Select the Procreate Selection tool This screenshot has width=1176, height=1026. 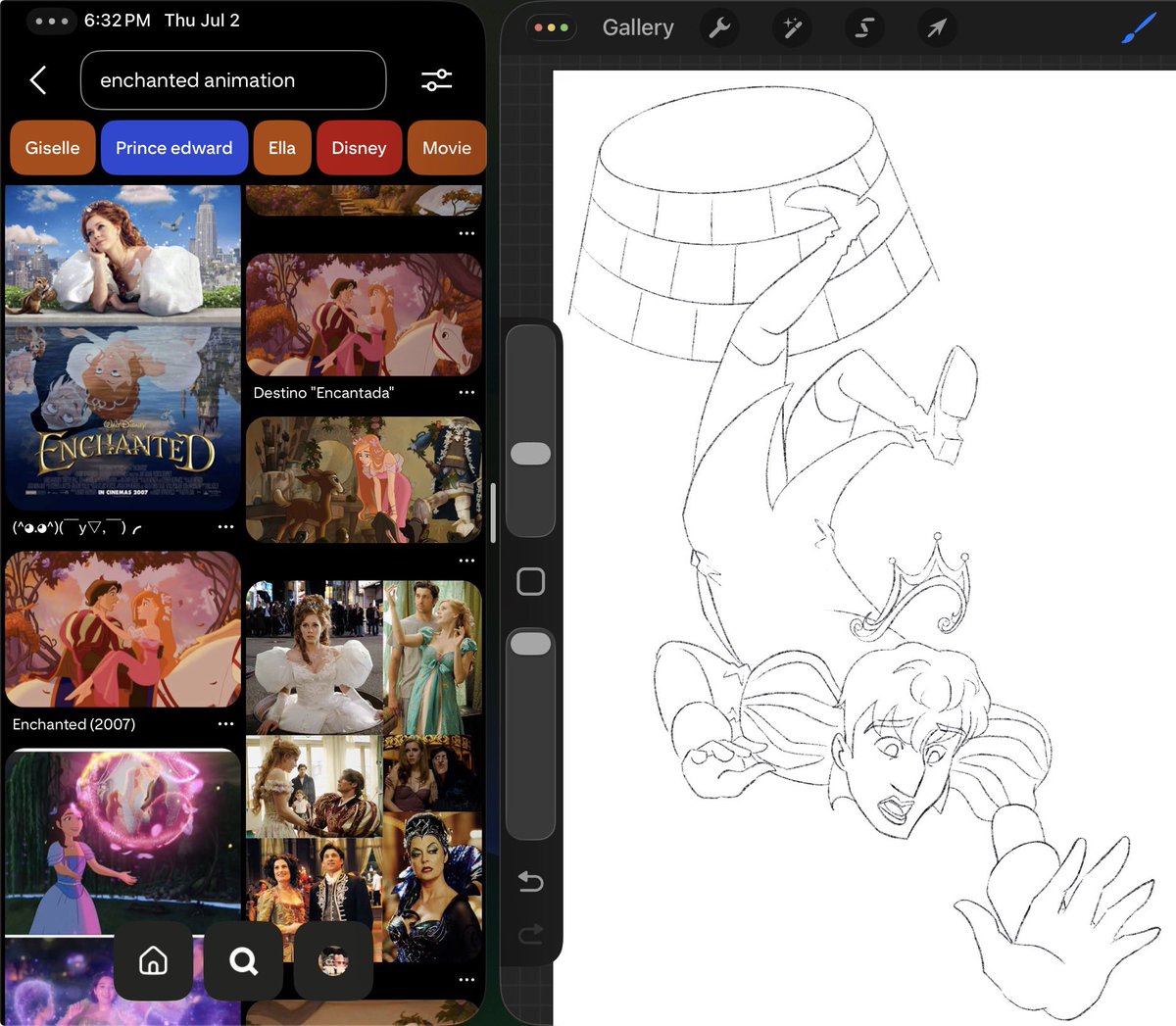[x=863, y=28]
